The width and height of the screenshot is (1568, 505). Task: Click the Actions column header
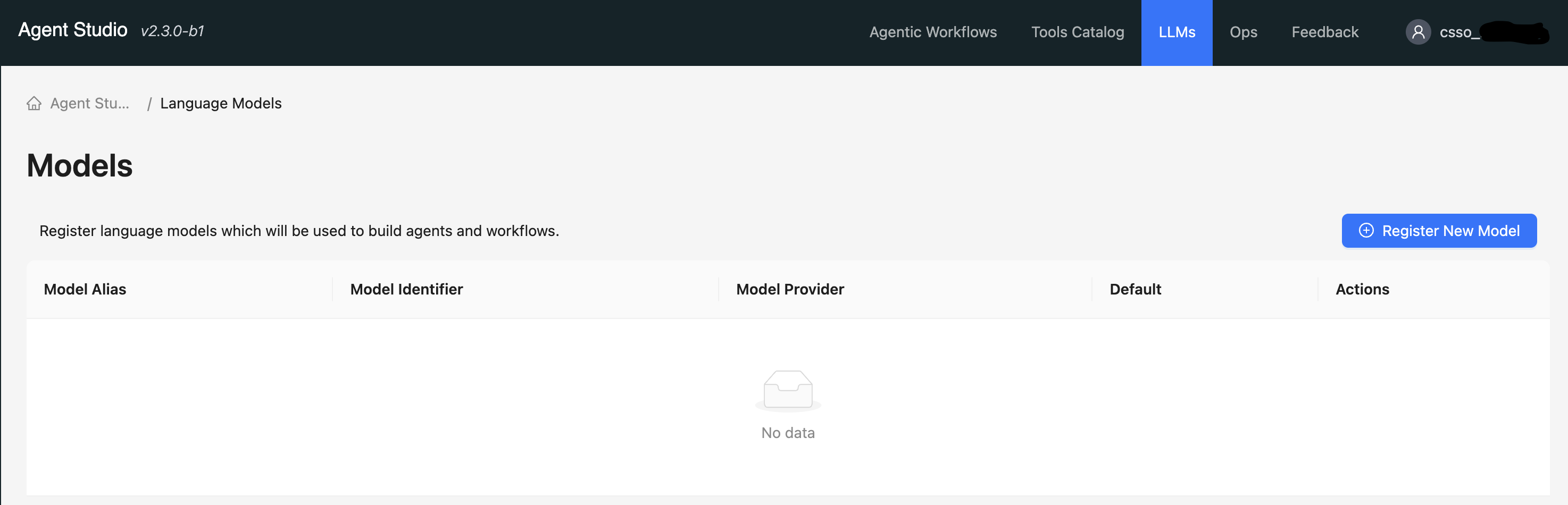(x=1362, y=290)
